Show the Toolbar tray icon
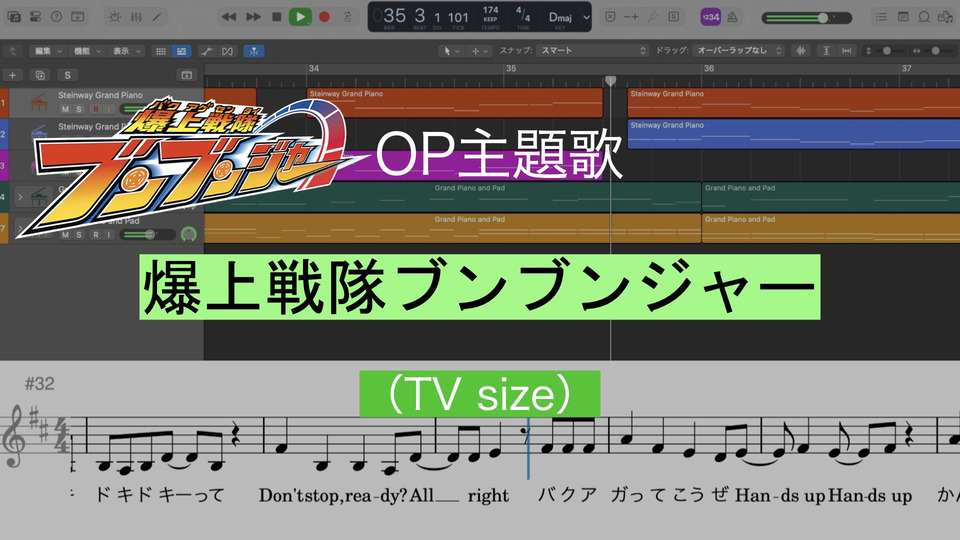 click(78, 17)
